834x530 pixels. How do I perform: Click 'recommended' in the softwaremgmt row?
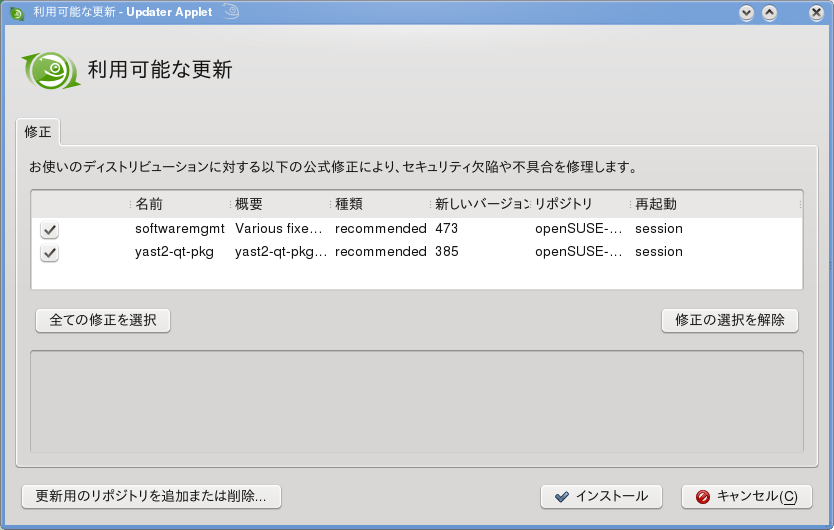tap(381, 229)
